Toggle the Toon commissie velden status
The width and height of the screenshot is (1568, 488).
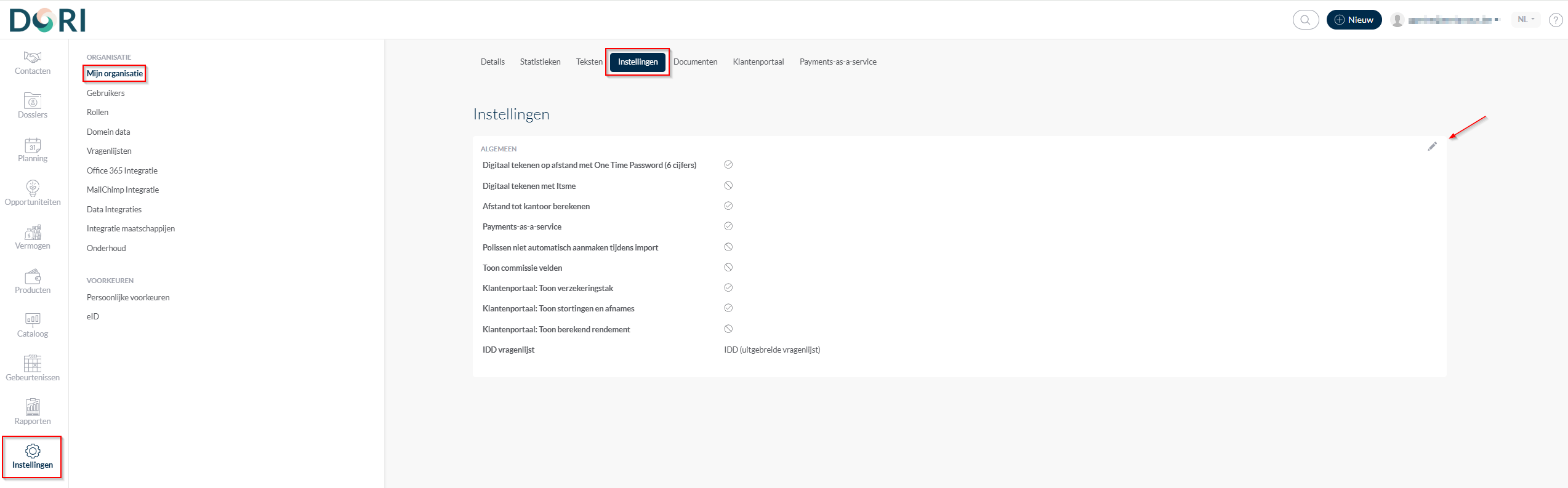[x=728, y=267]
